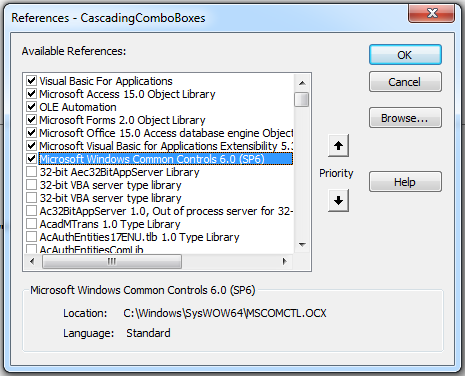
Task: Check AcadMTrans 1.0 Type Library box
Action: [31, 224]
